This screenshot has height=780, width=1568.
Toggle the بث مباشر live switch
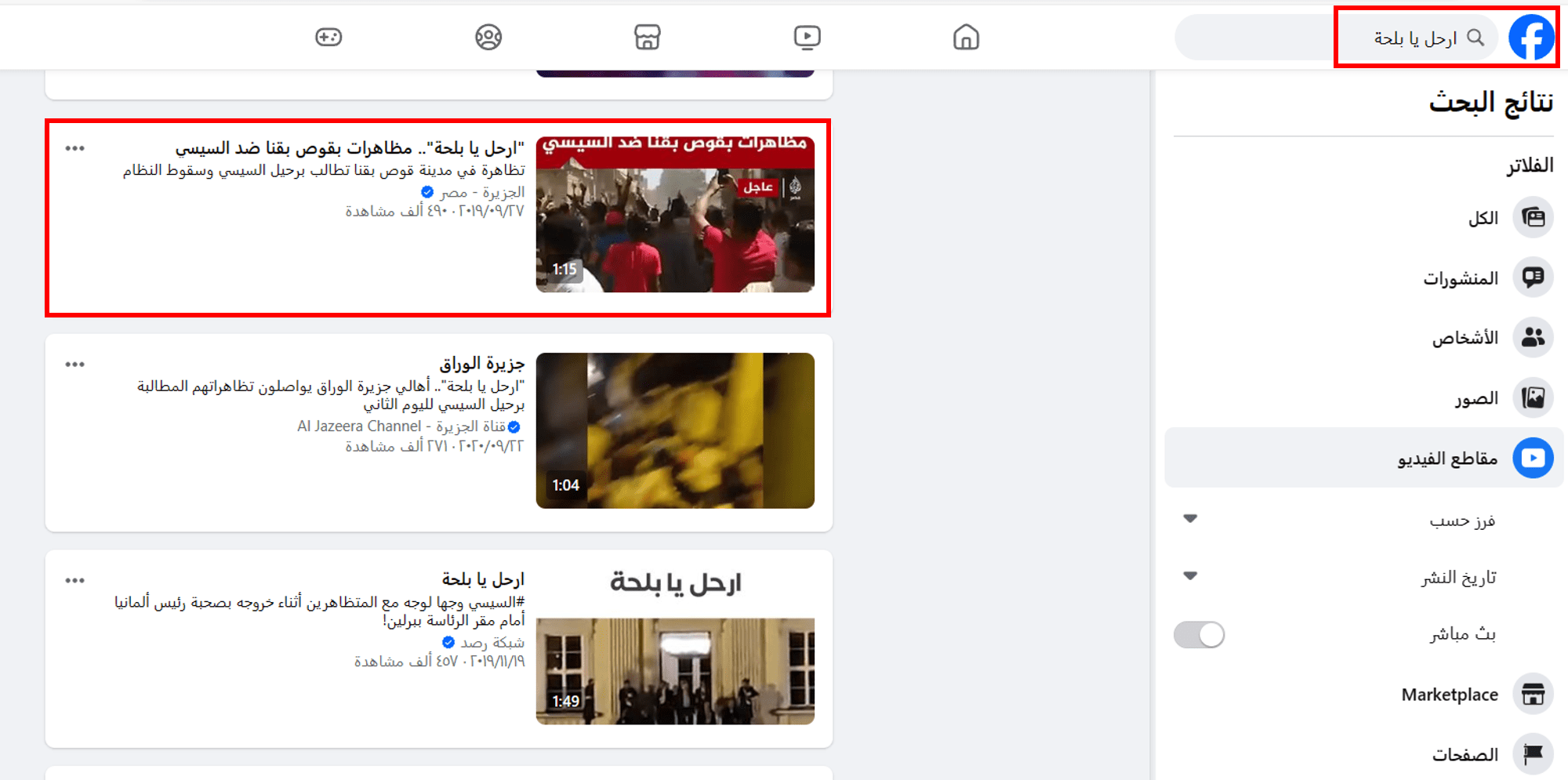click(x=1199, y=635)
